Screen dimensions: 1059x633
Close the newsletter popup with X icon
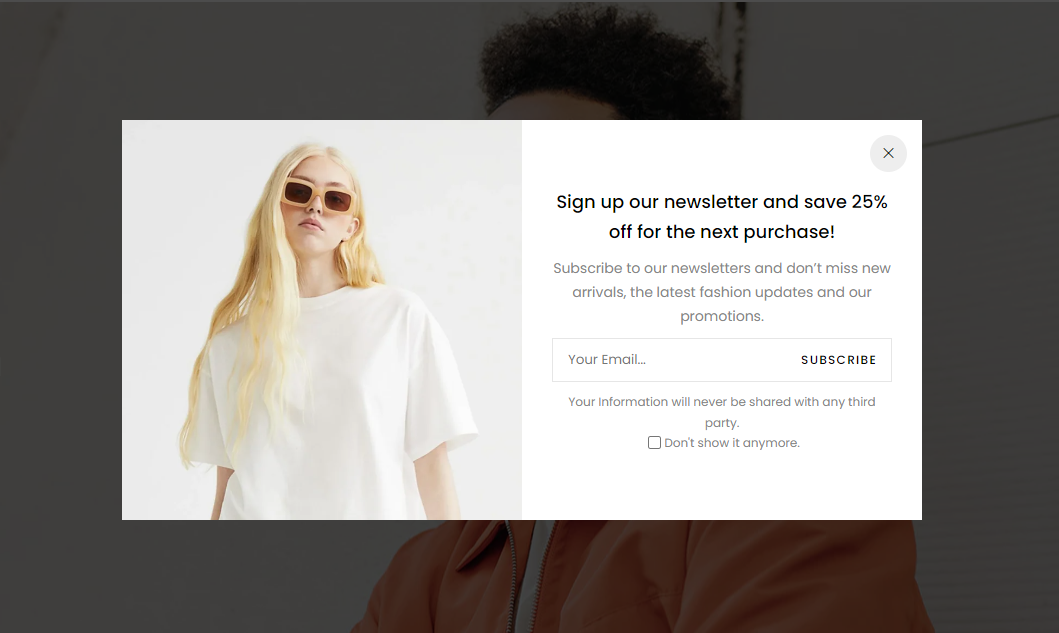pyautogui.click(x=888, y=153)
